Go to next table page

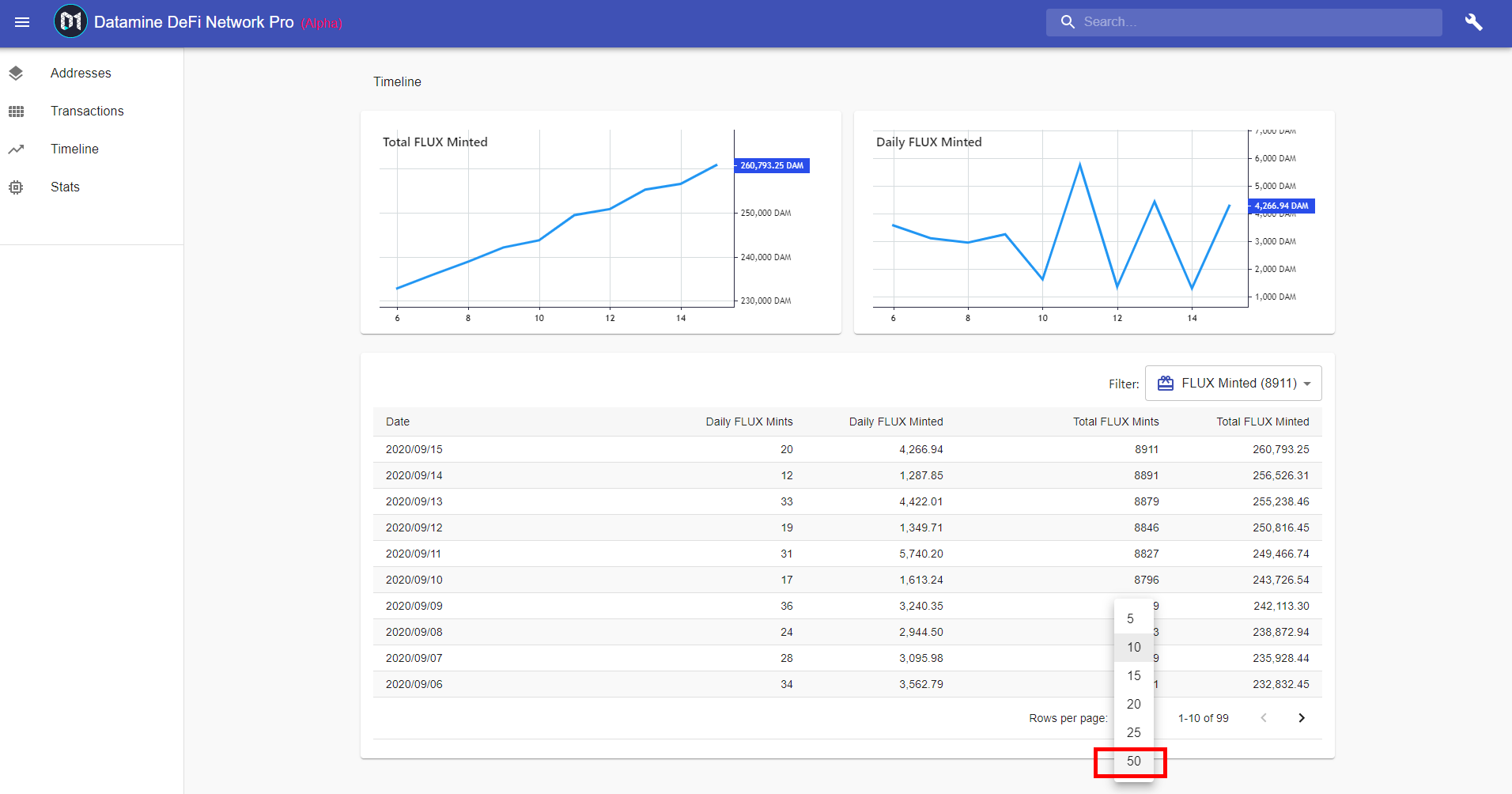tap(1302, 718)
